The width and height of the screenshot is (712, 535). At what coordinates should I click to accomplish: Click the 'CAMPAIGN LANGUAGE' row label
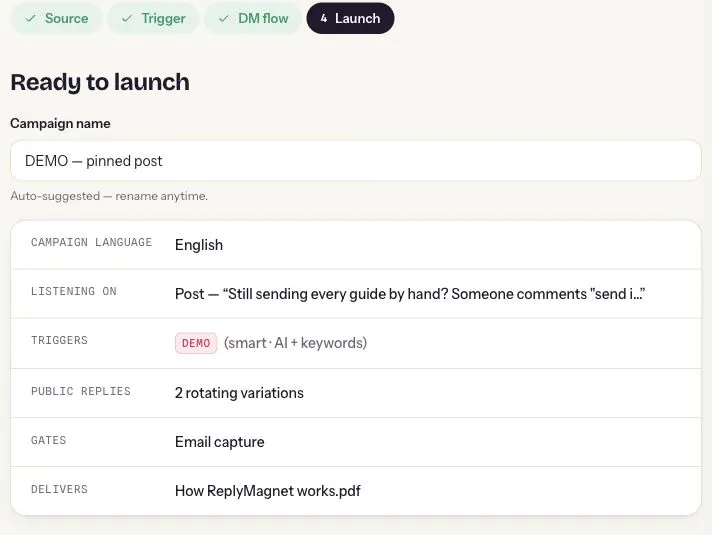click(x=91, y=243)
